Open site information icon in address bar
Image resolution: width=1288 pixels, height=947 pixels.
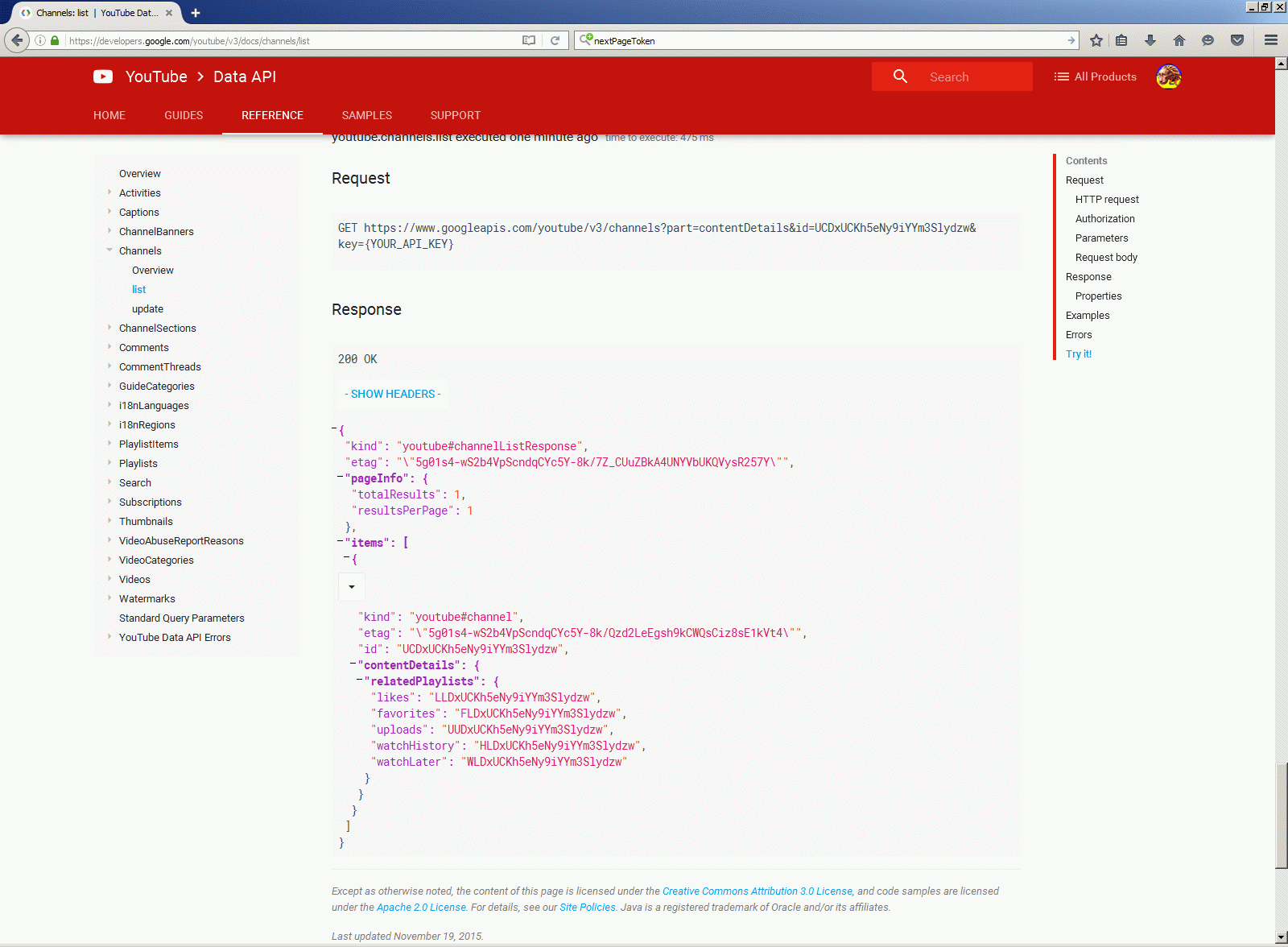[40, 40]
